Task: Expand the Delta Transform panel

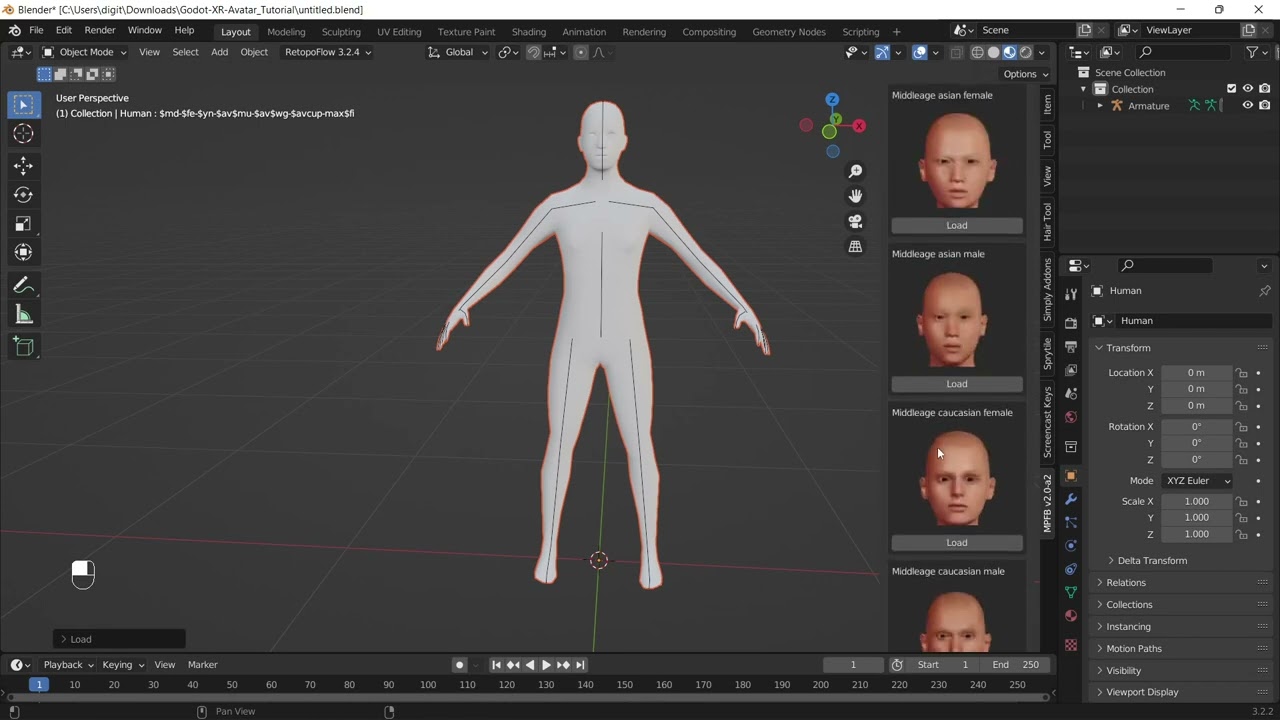Action: click(1152, 560)
